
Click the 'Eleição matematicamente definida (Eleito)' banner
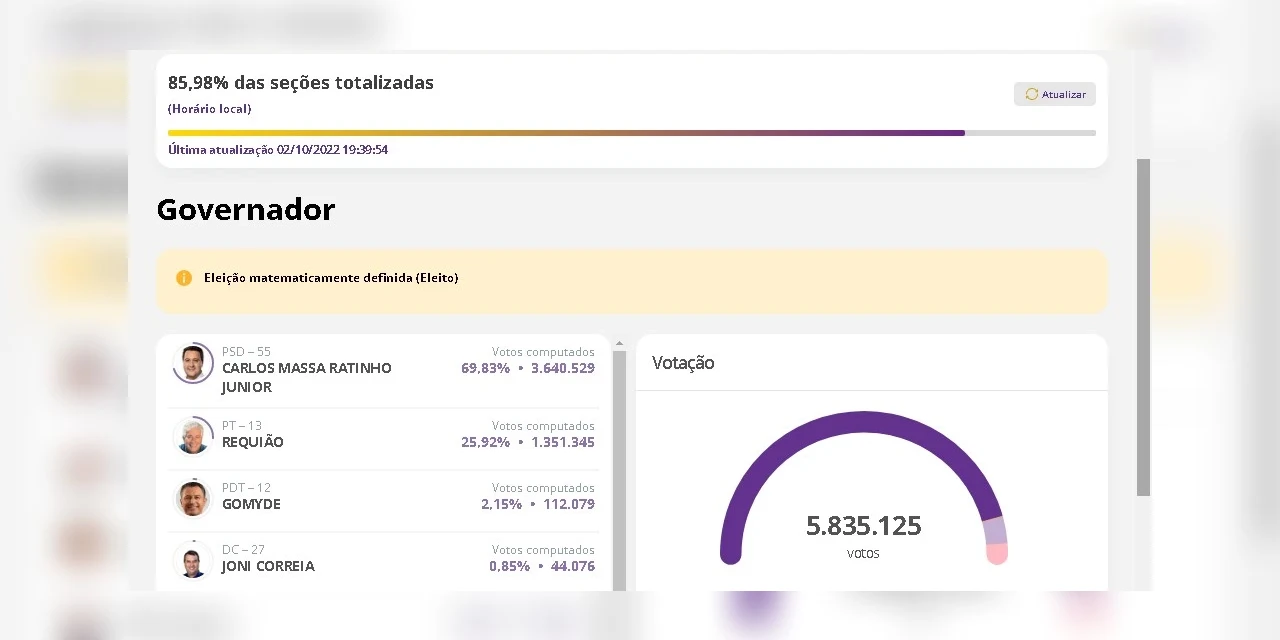click(x=632, y=277)
